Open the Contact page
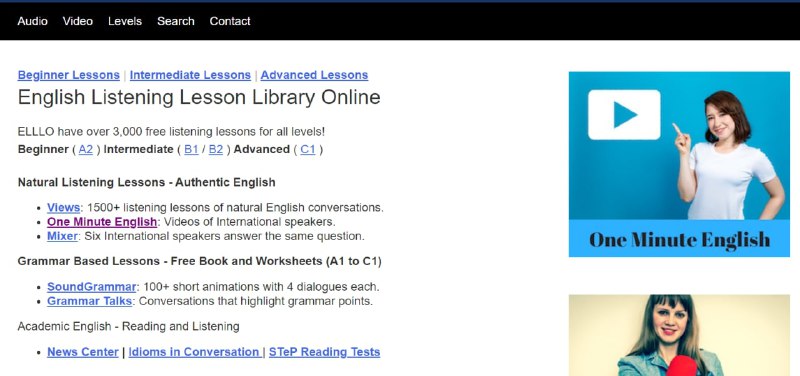Screen dimensions: 800x376 point(230,21)
